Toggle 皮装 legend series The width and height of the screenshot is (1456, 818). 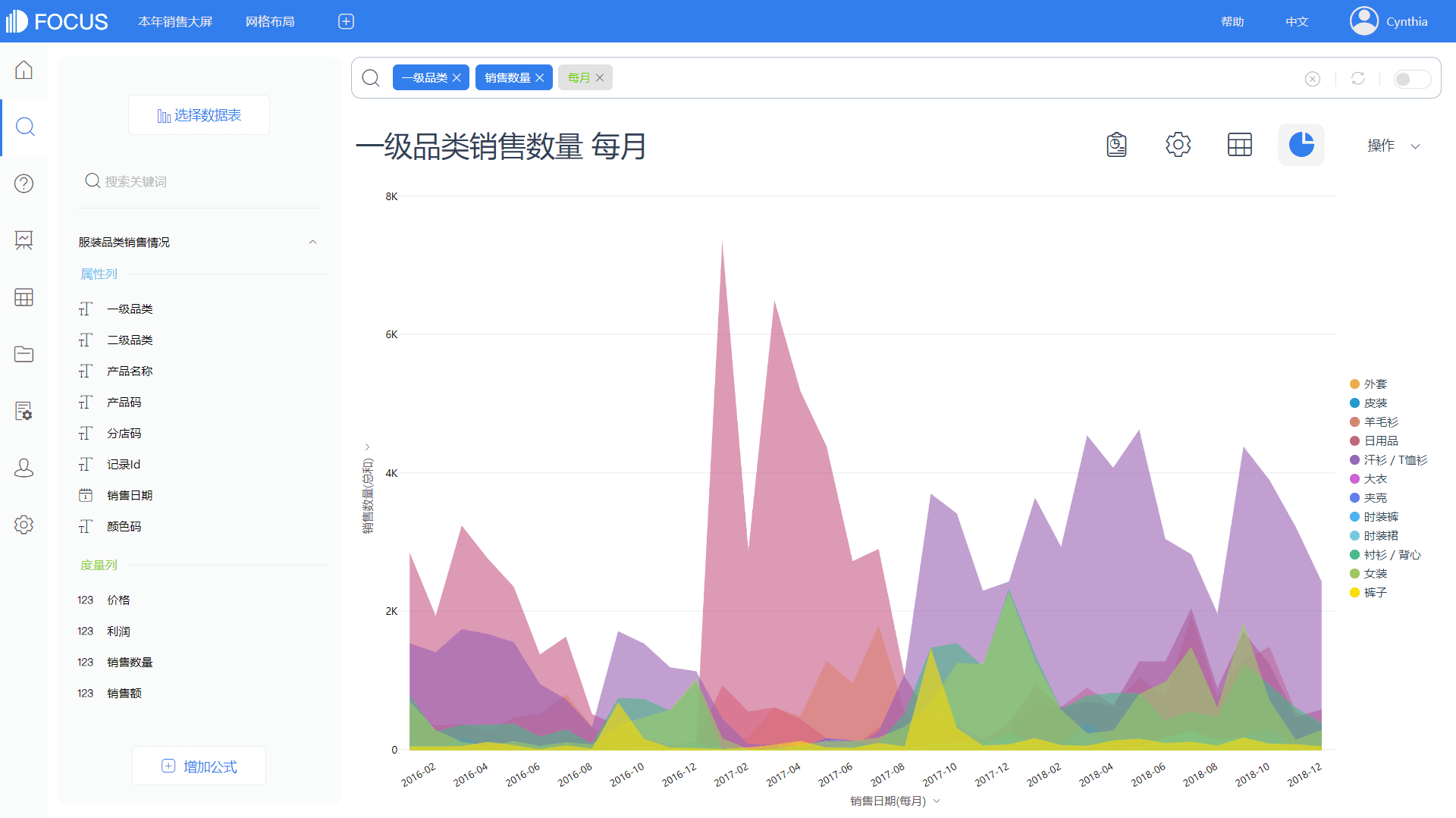point(1368,403)
